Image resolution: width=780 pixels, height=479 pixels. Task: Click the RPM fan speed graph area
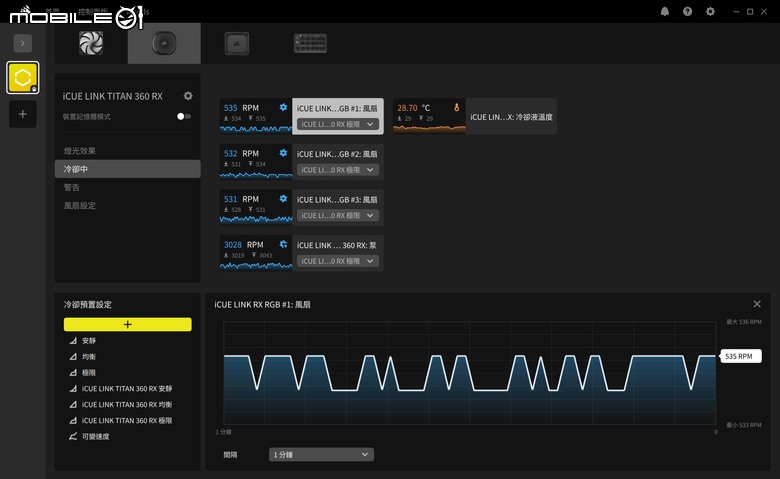pyautogui.click(x=470, y=373)
